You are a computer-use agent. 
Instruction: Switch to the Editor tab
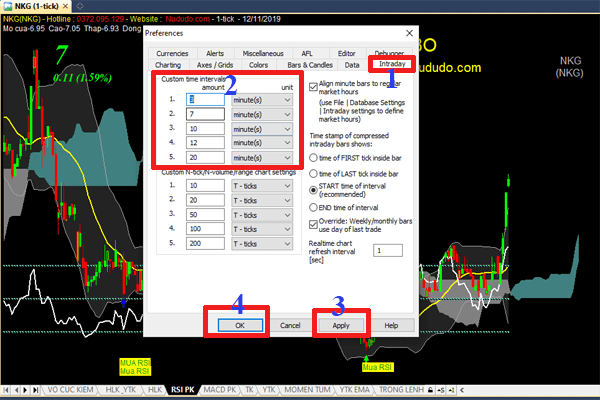click(347, 54)
